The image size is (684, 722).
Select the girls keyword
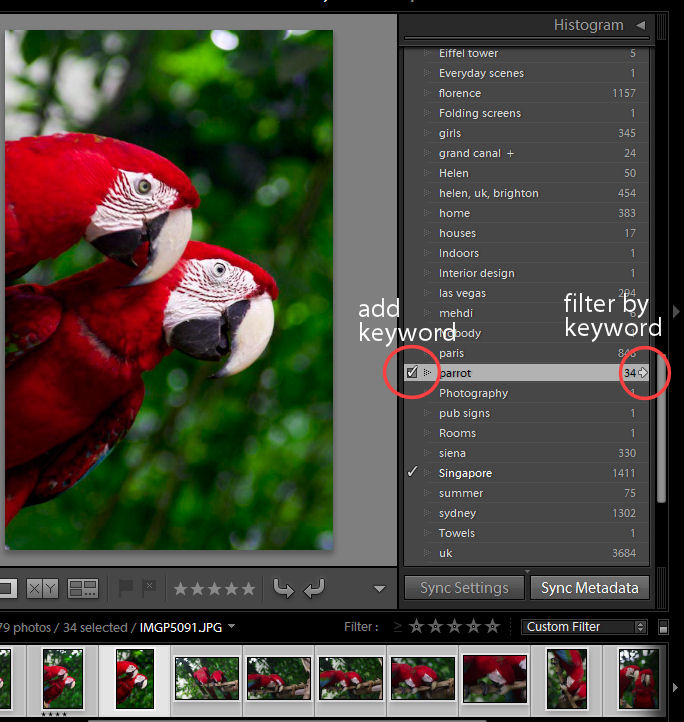[450, 134]
